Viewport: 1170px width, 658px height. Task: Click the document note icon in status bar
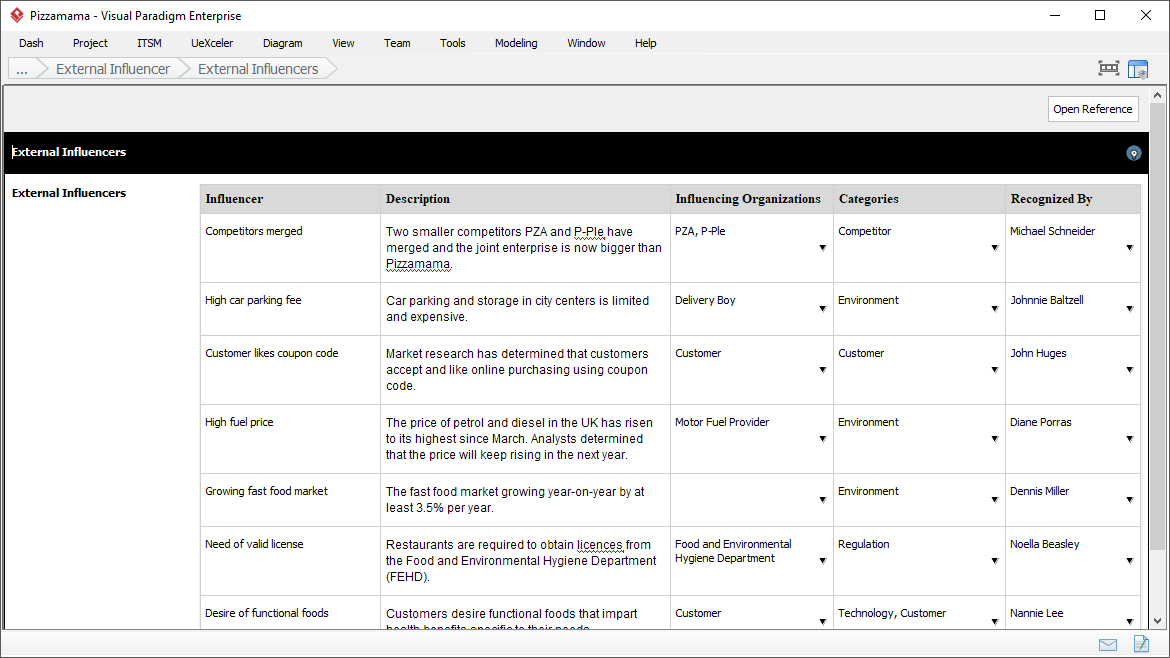tap(1141, 644)
